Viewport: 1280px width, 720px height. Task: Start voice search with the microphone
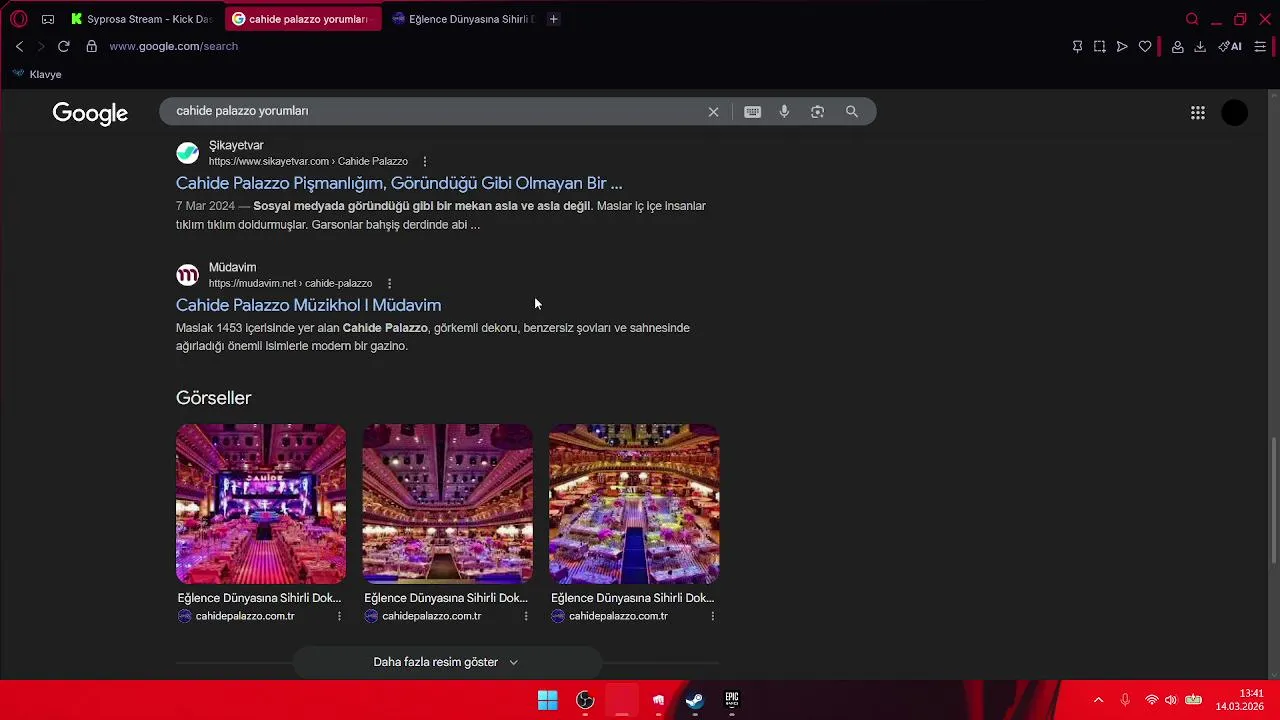pos(785,112)
